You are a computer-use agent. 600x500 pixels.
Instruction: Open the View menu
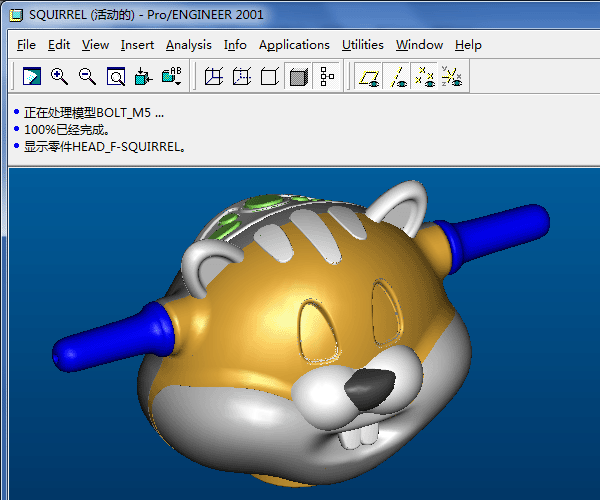coord(95,45)
